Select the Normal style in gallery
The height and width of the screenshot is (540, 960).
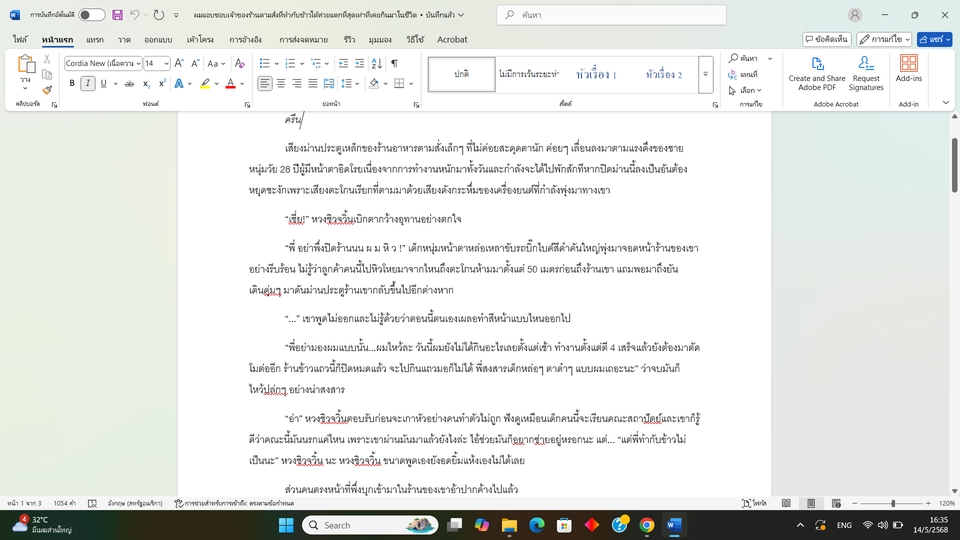click(462, 74)
